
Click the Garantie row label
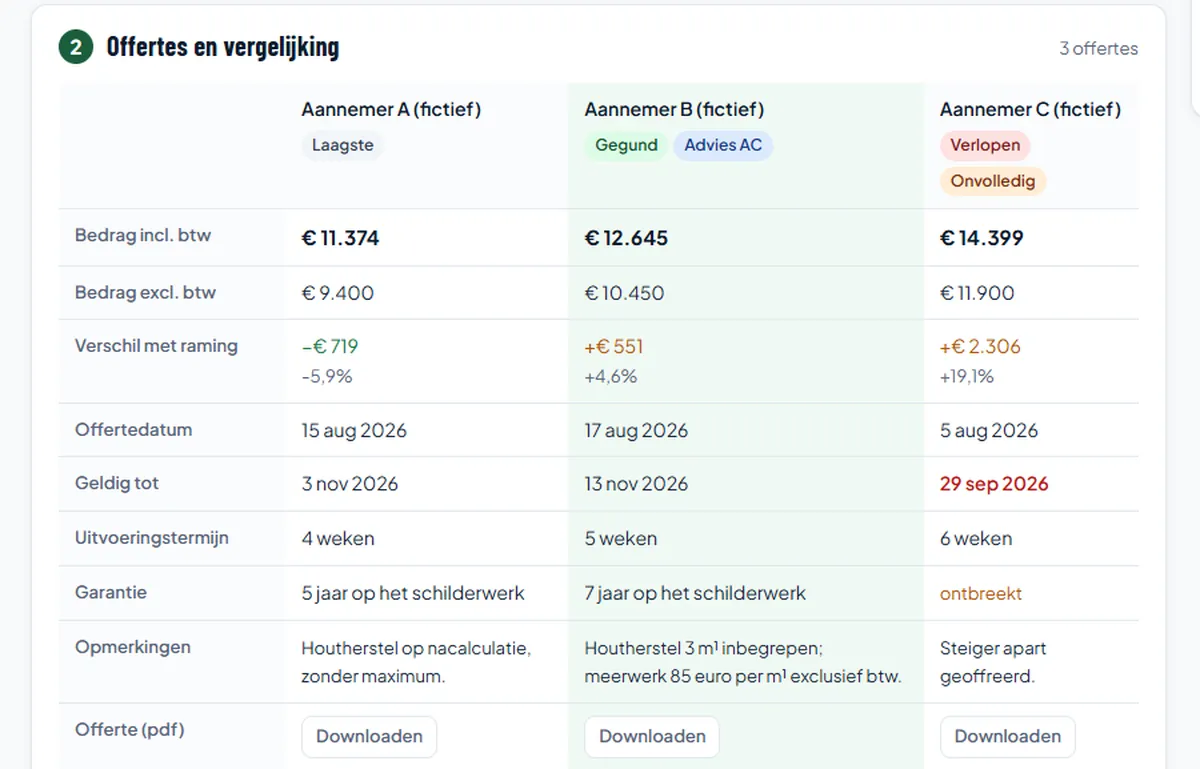coord(111,592)
